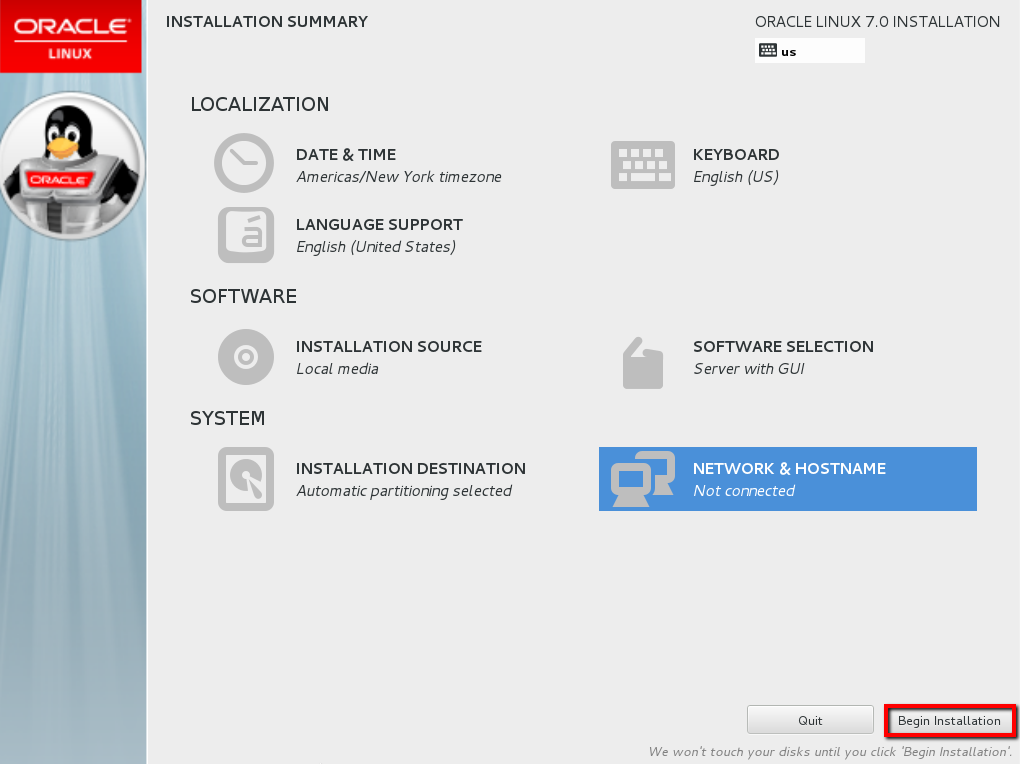Open the Language Support icon
1020x764 pixels.
coord(246,235)
